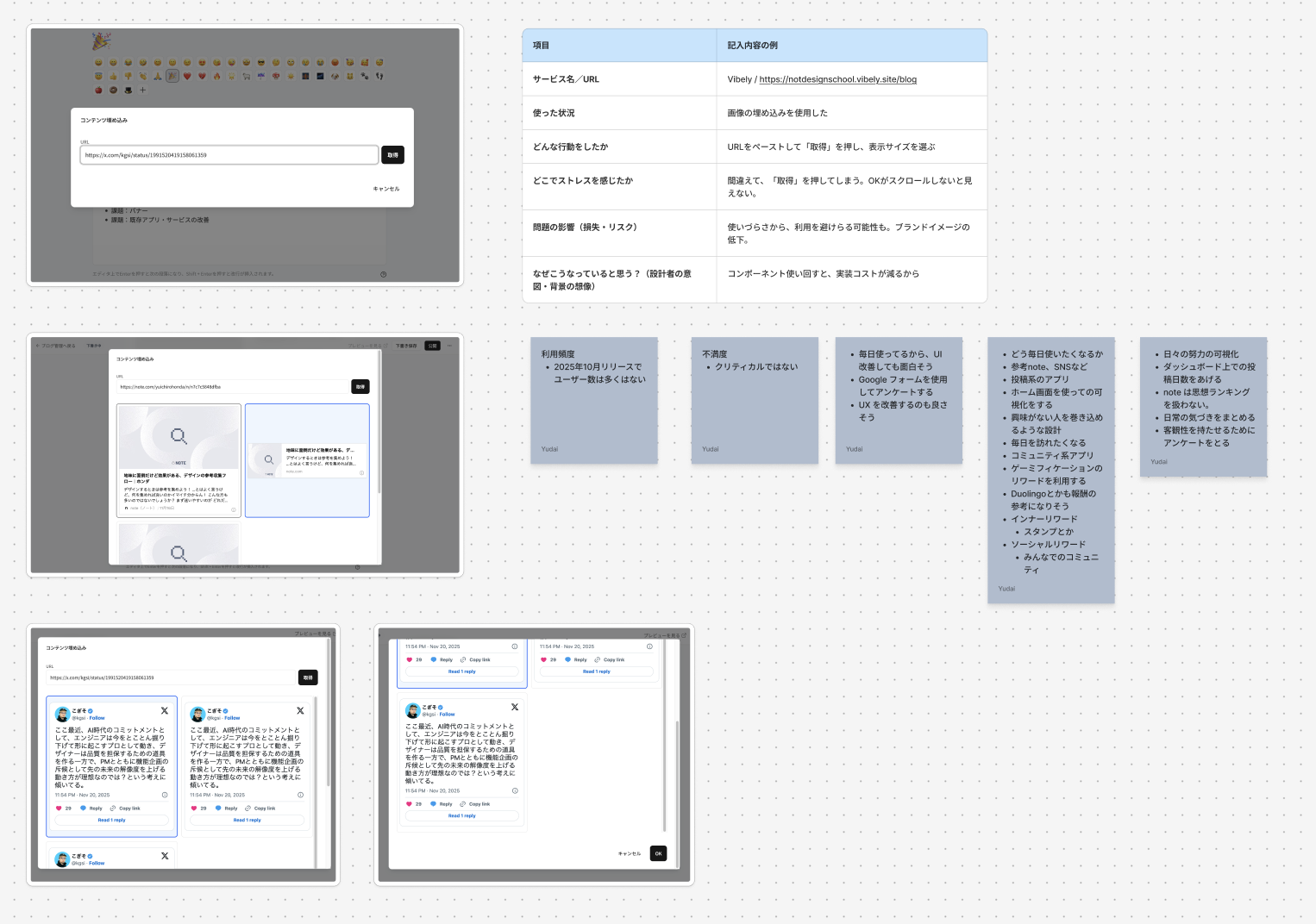
Task: Click the 公開 publish button in the editor header
Action: [432, 346]
